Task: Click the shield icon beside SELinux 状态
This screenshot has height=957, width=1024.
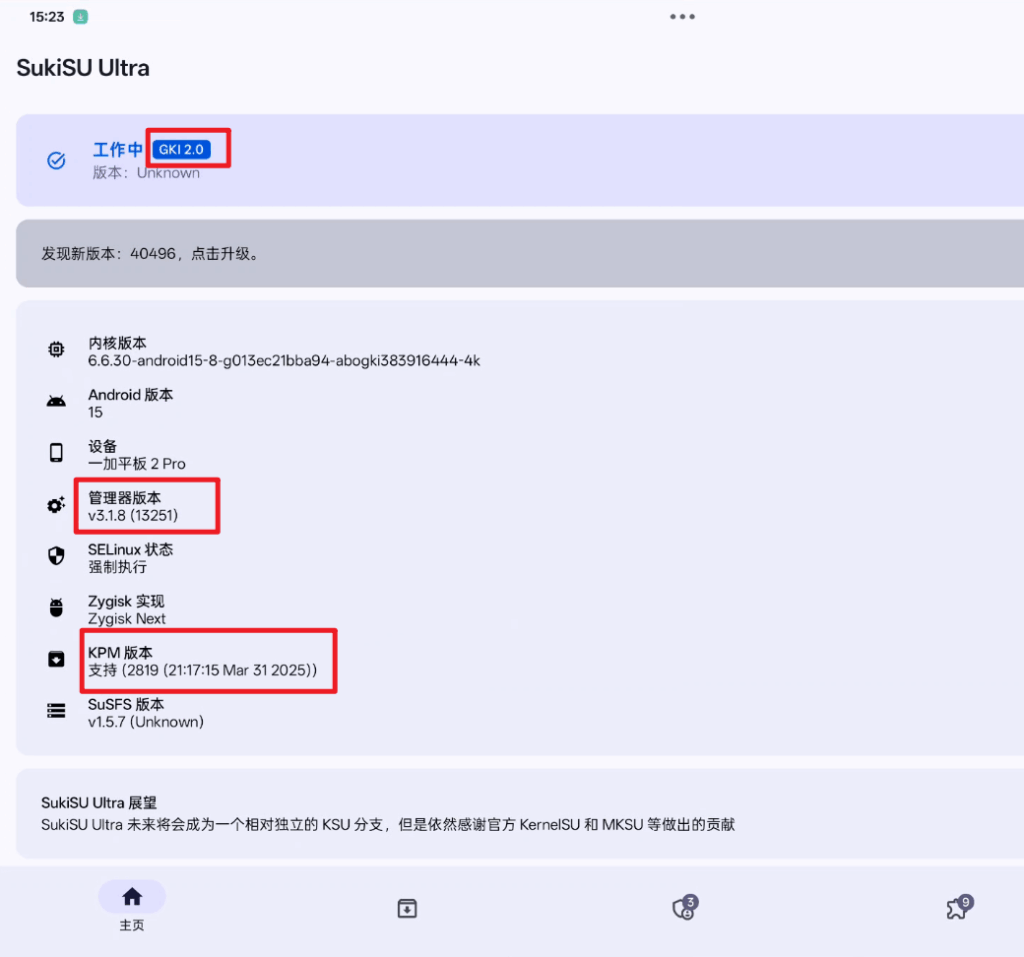Action: pos(55,556)
